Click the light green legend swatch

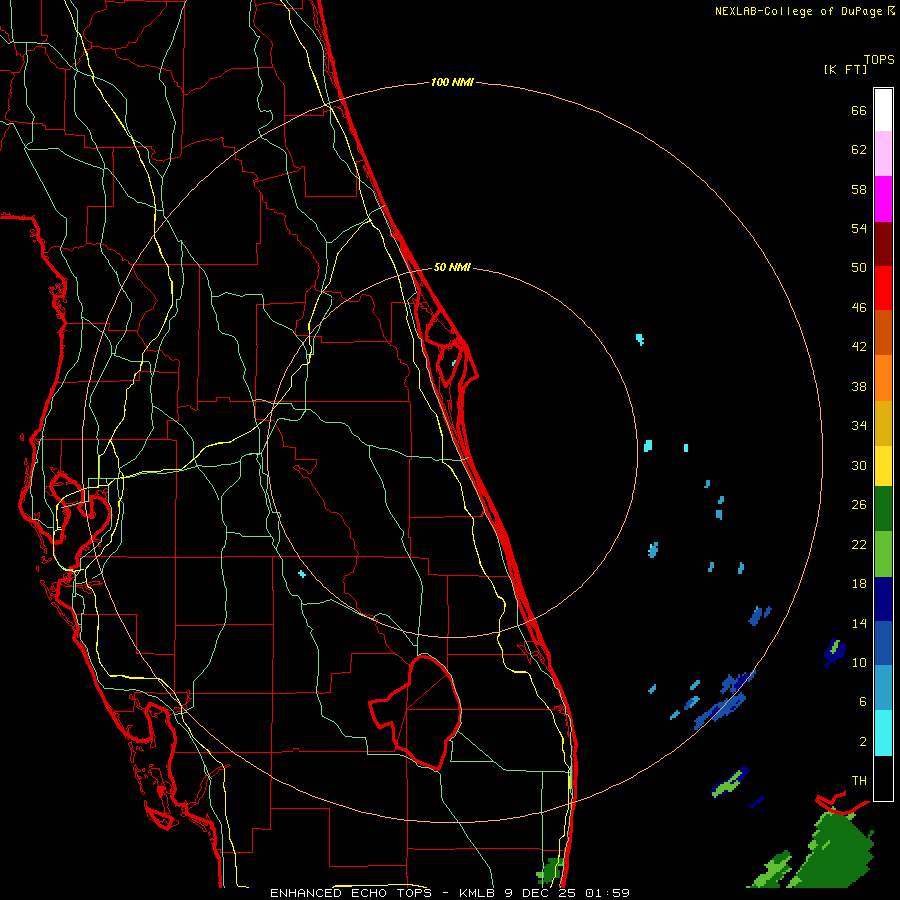click(x=883, y=554)
